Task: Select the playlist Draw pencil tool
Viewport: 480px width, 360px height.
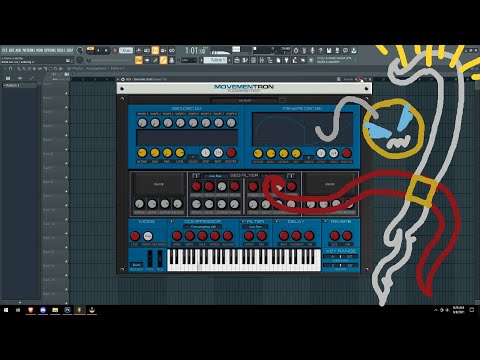Action: [x=19, y=69]
